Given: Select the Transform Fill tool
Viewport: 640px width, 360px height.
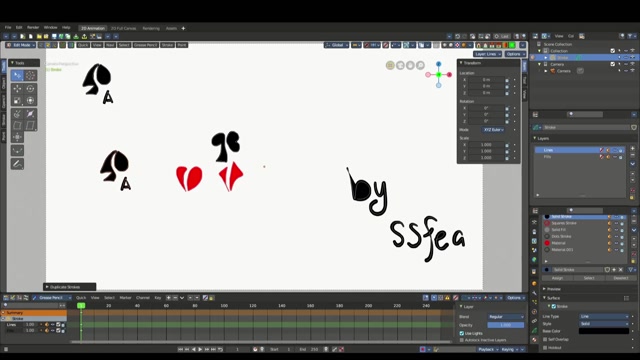Looking at the screenshot, I should (x=17, y=151).
